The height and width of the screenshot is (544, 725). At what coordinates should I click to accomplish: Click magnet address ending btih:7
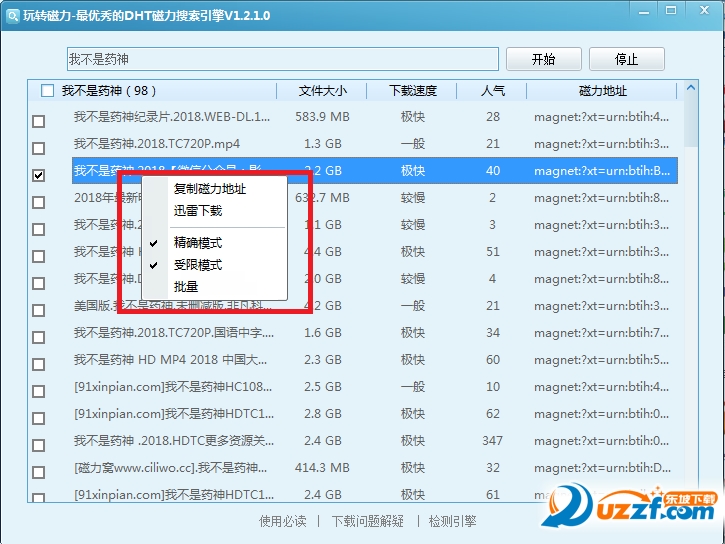tap(601, 333)
